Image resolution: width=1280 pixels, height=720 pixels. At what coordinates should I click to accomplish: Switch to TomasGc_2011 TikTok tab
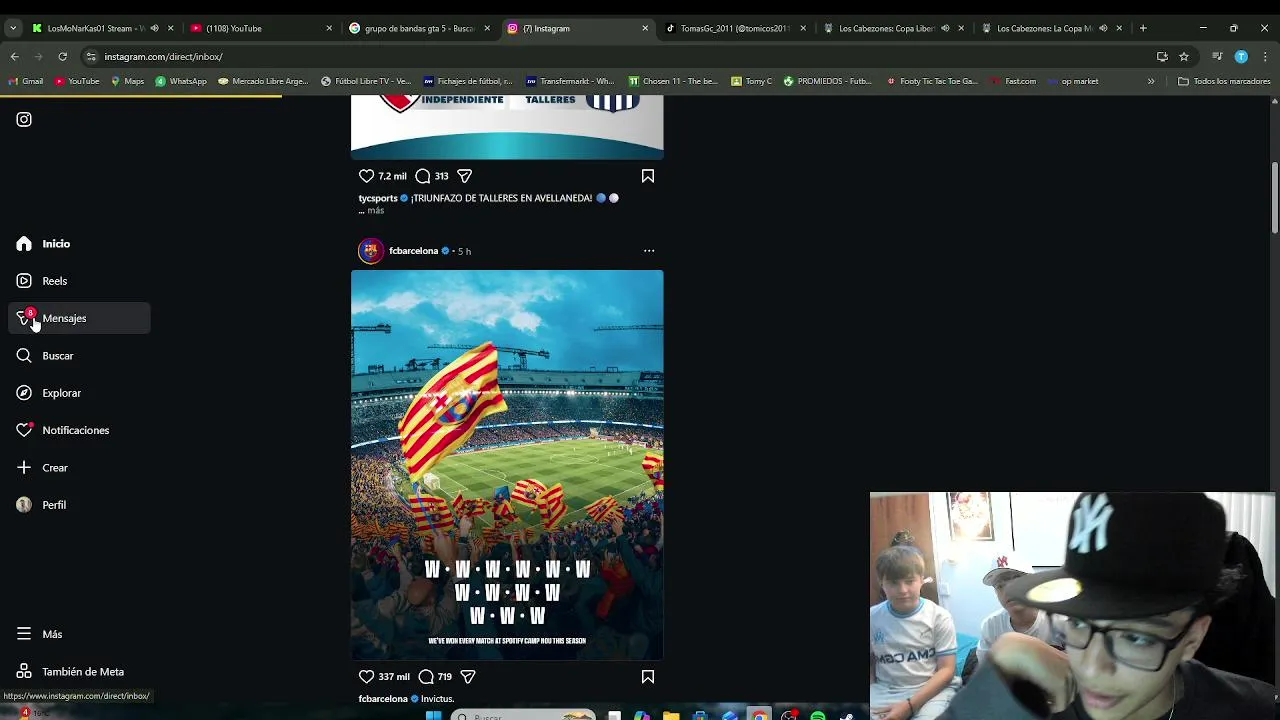pos(735,28)
